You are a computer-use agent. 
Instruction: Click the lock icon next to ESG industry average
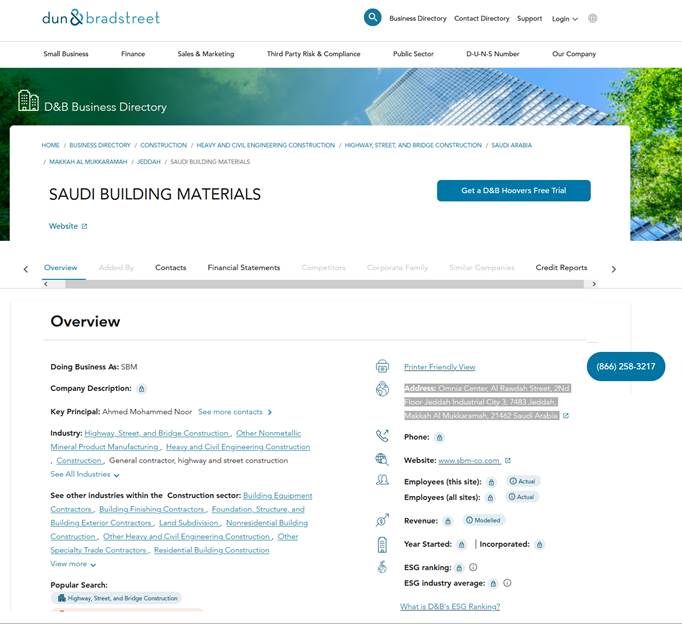[x=493, y=584]
